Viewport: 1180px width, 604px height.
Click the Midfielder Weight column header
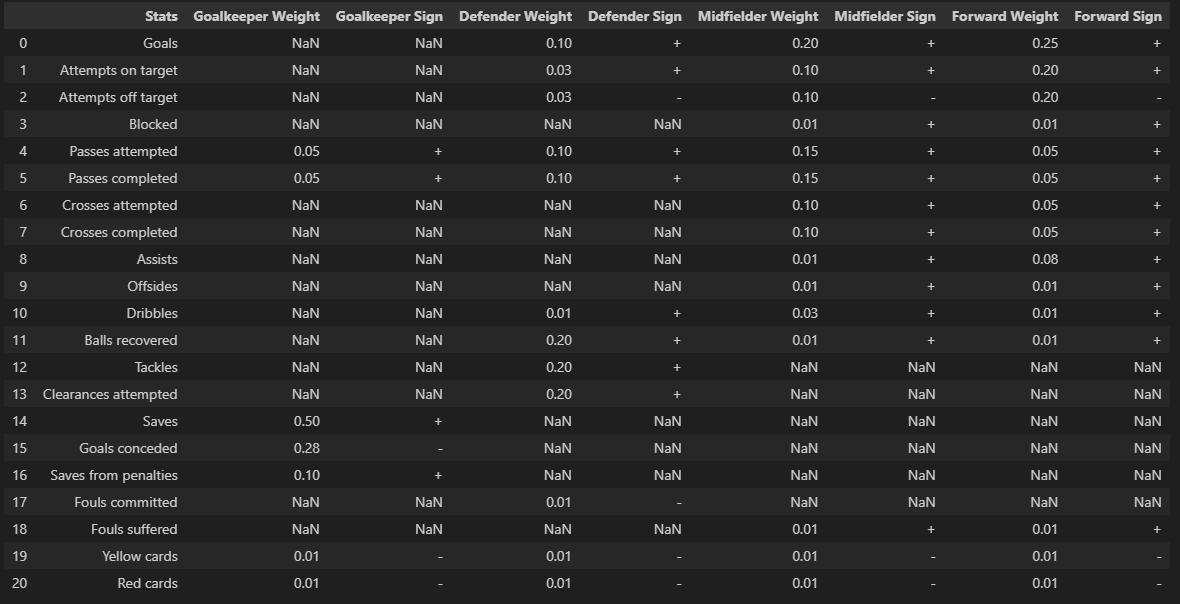[x=758, y=16]
